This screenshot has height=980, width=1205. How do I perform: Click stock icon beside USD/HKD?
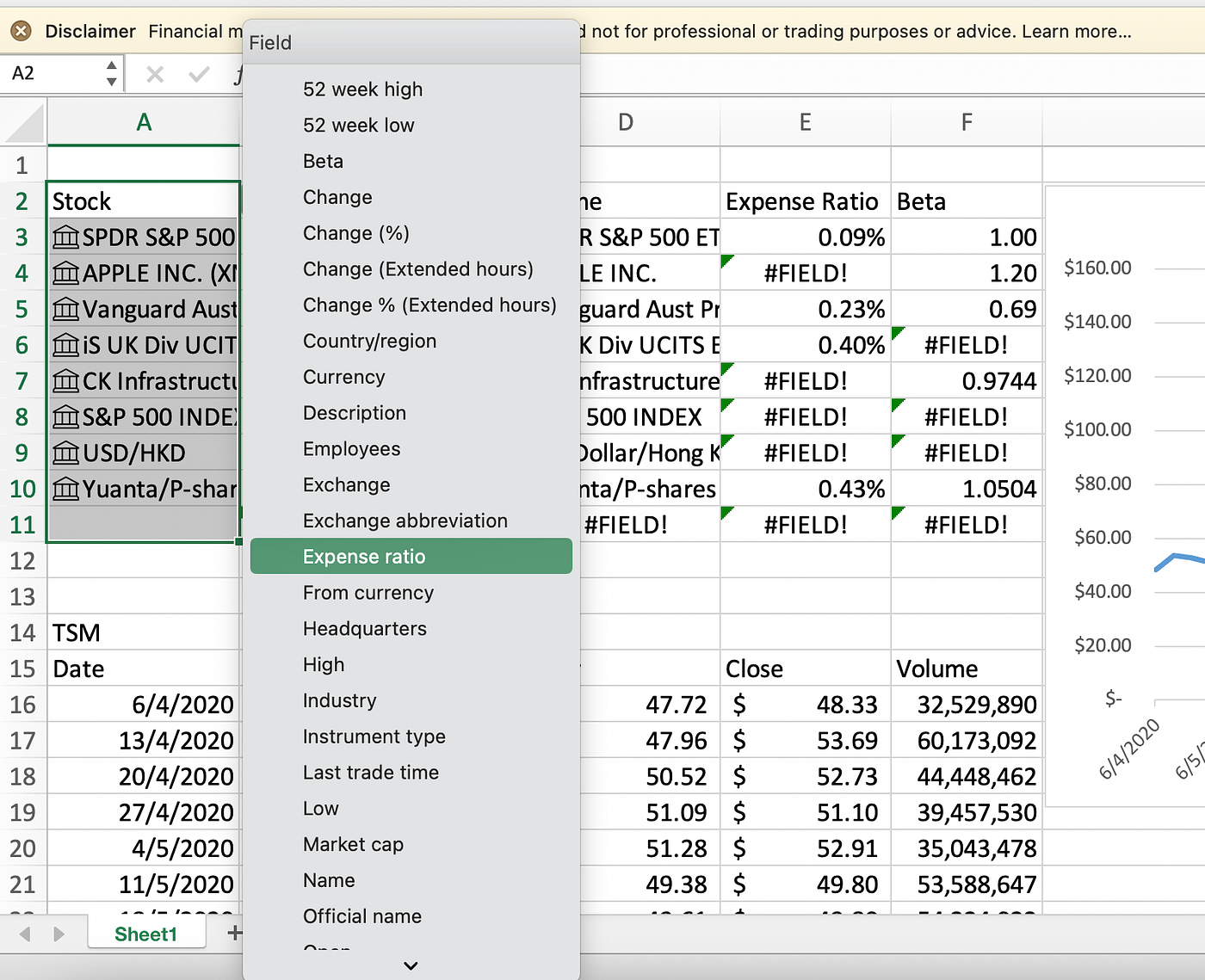pyautogui.click(x=66, y=453)
